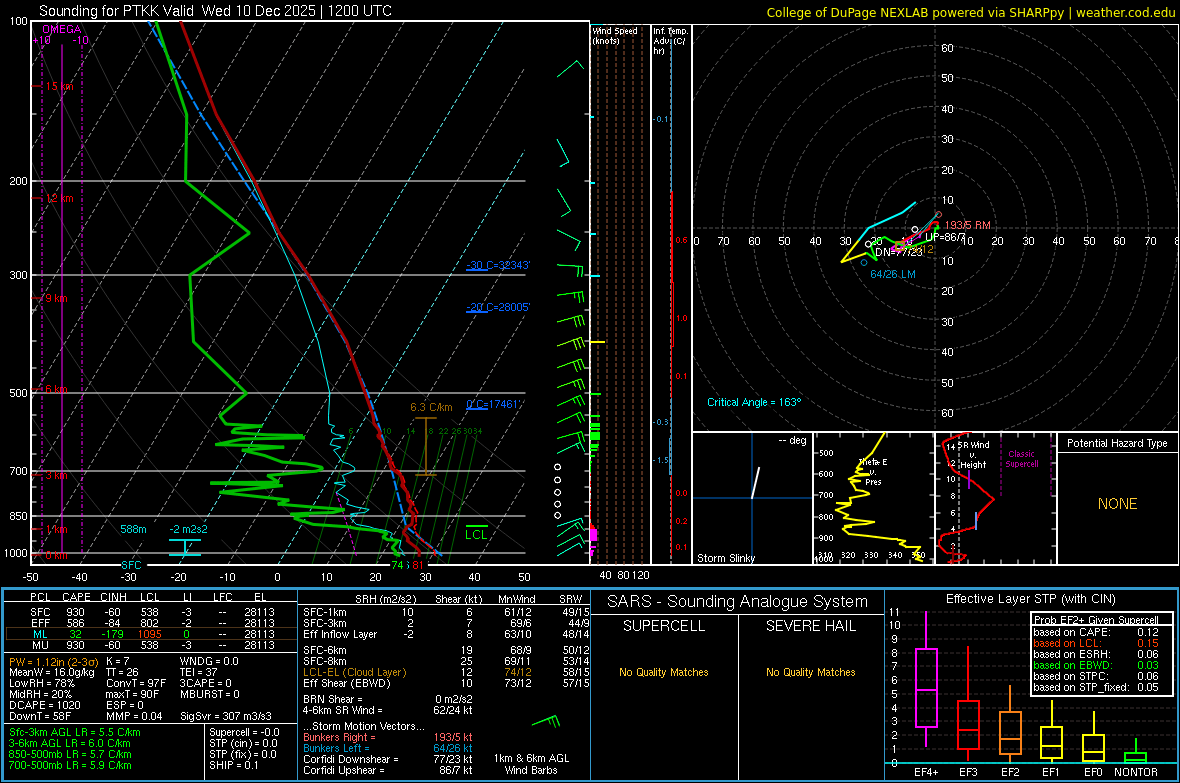Click the yellow NONE hazard type text
The width and height of the screenshot is (1180, 783).
click(x=1117, y=504)
